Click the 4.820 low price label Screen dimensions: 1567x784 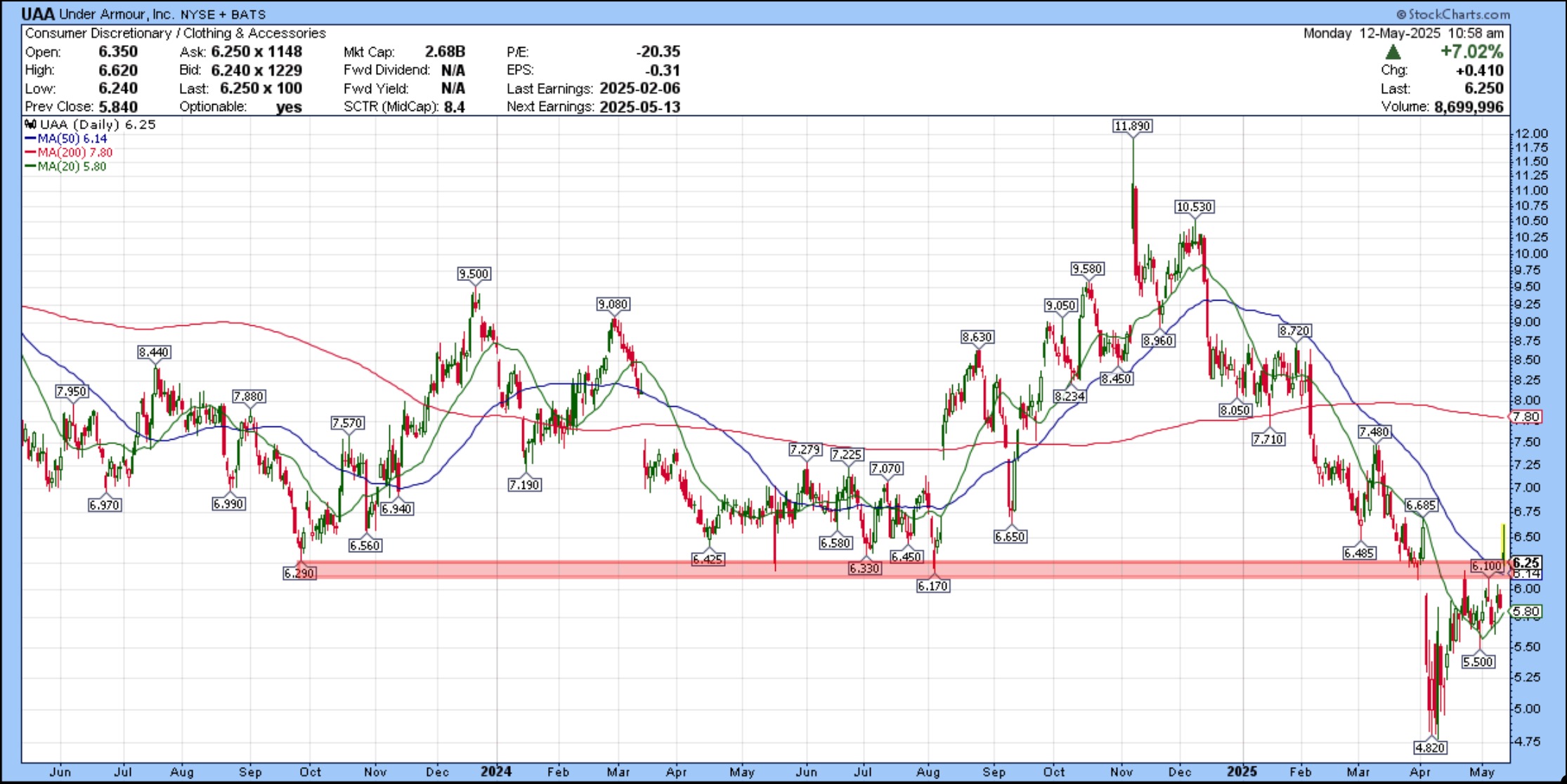1430,747
